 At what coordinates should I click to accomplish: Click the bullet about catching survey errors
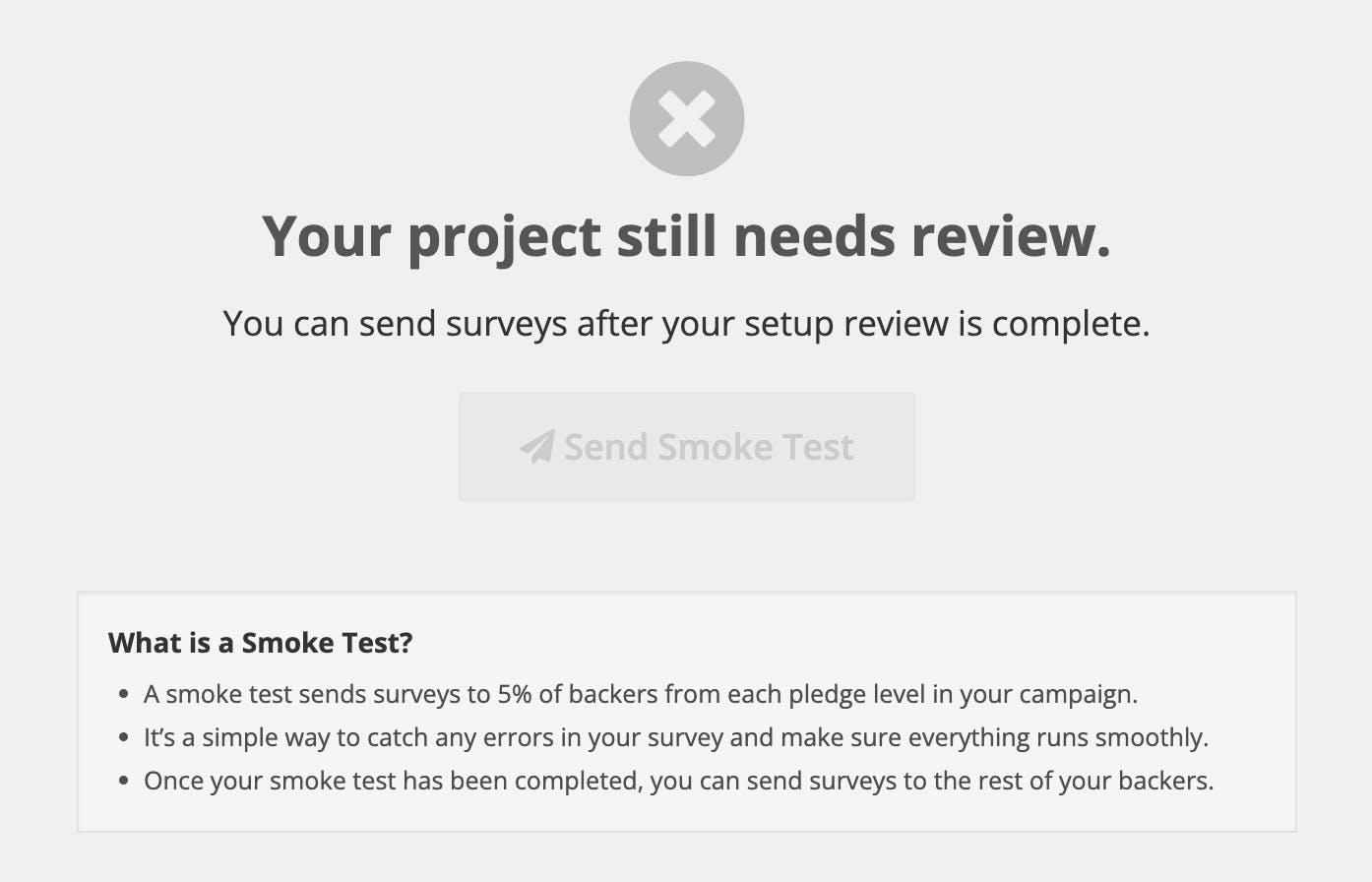pos(675,737)
